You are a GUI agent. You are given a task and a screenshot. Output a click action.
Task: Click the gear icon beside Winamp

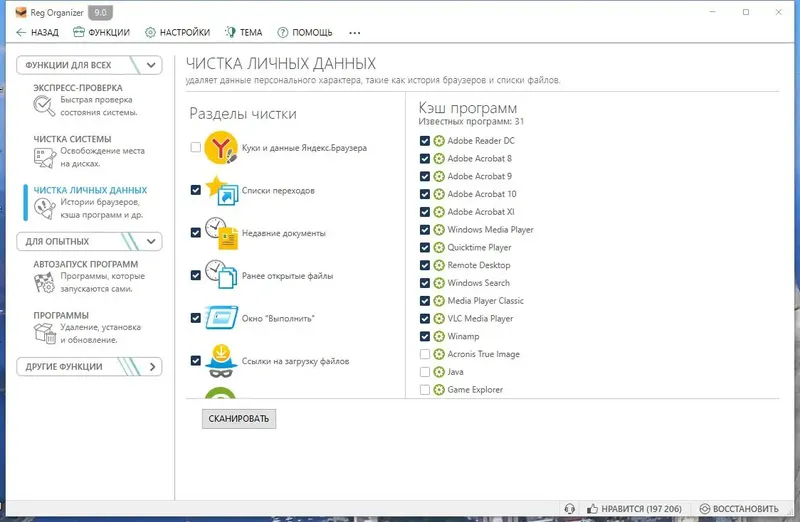click(439, 336)
